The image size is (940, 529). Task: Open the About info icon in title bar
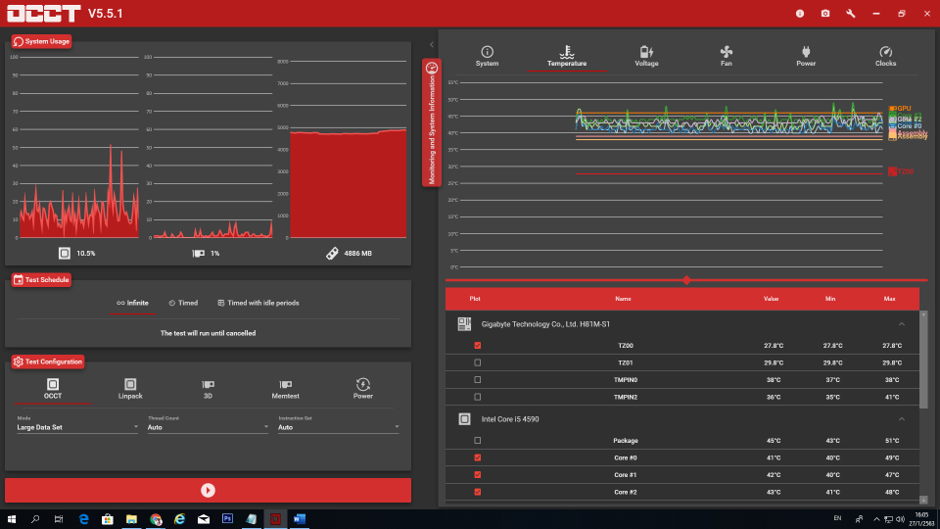coord(800,13)
